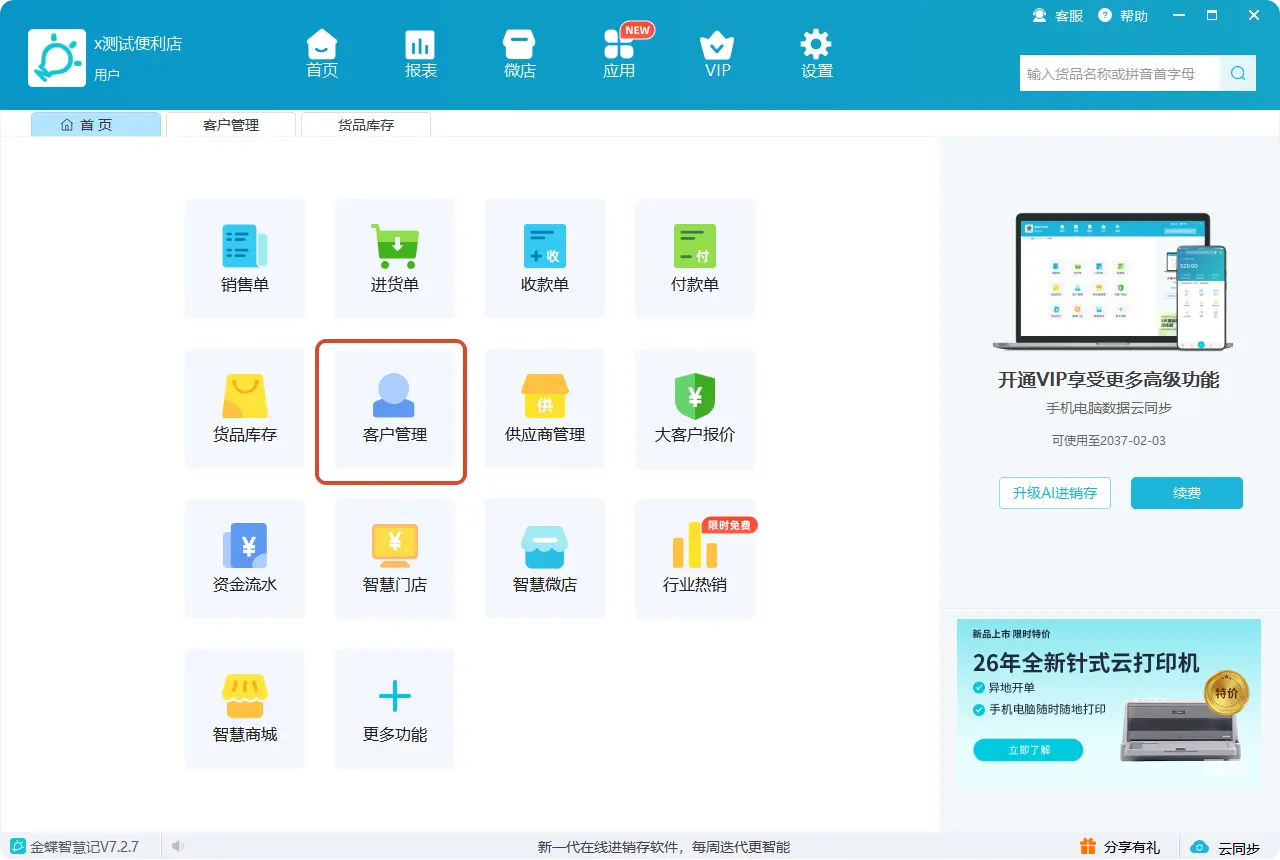Open the 供应商管理 supplier tile

coord(545,409)
